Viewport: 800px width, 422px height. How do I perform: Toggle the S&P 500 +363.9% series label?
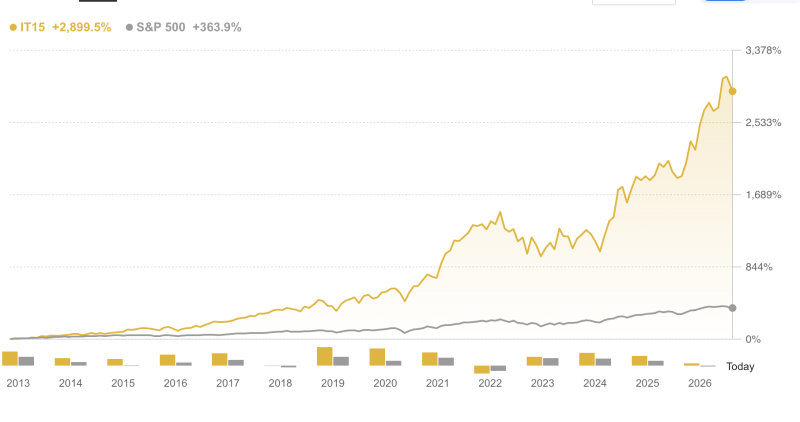188,28
